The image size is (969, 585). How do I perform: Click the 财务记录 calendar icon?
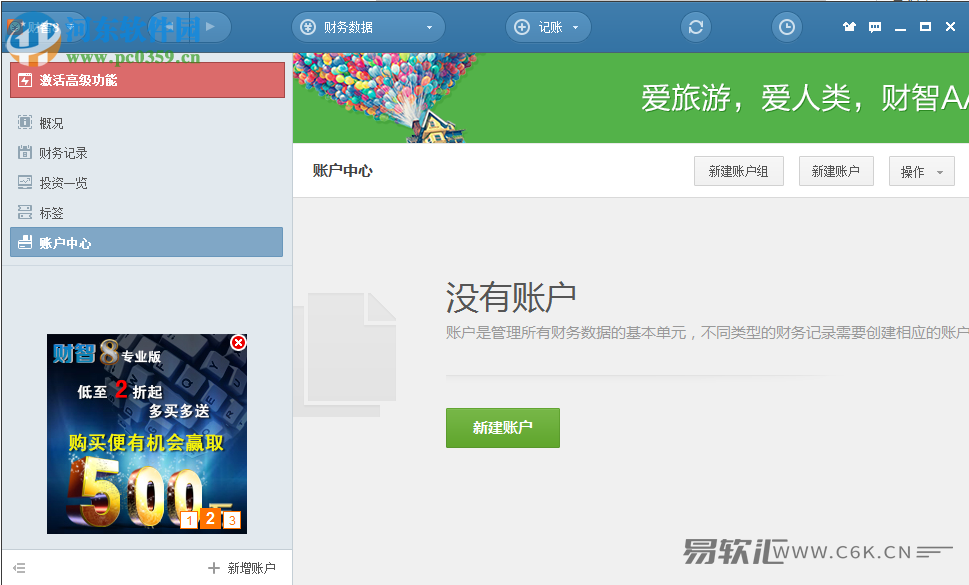pos(25,153)
